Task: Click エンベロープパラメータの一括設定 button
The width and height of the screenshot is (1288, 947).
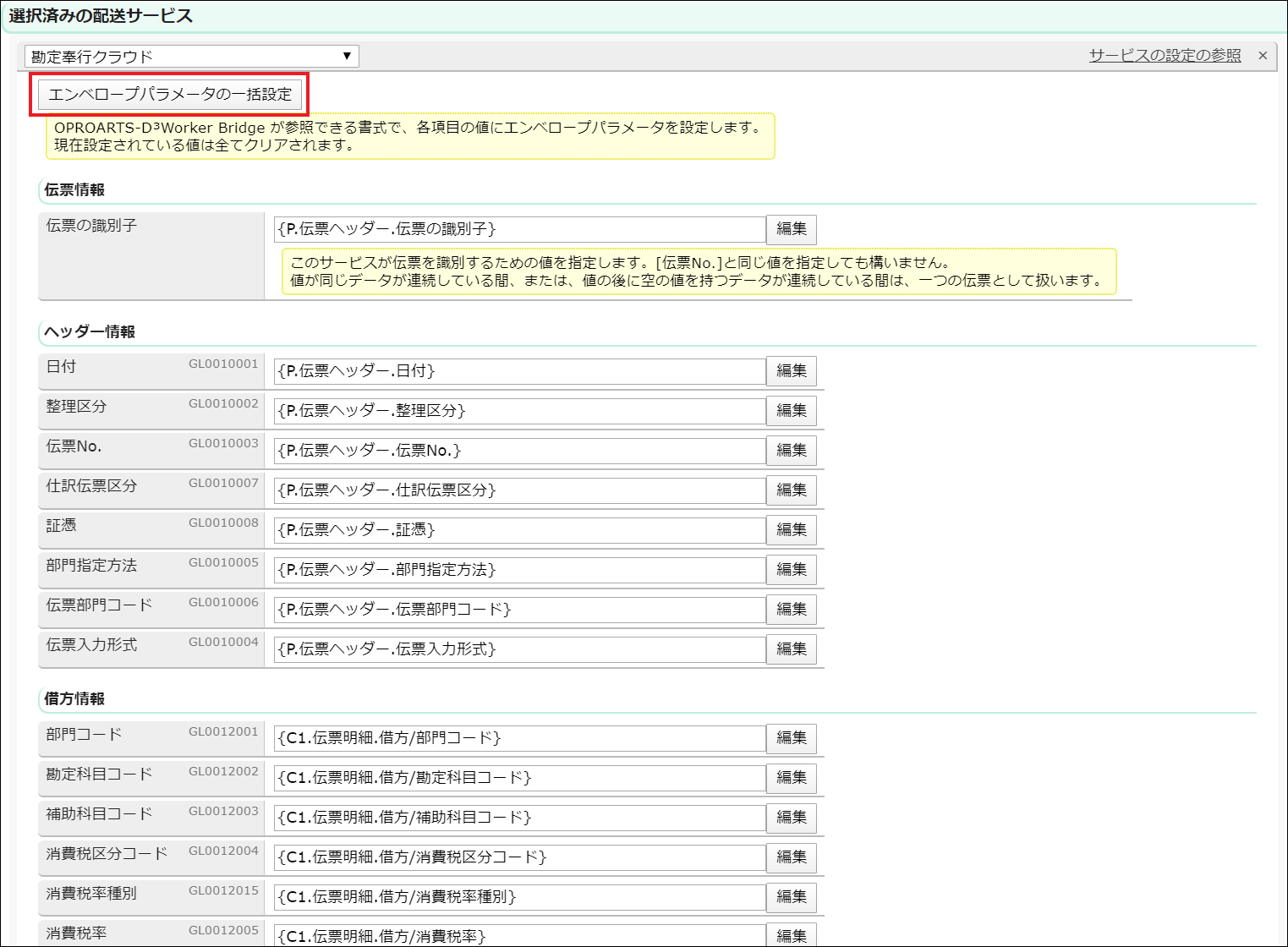Action: pyautogui.click(x=170, y=94)
